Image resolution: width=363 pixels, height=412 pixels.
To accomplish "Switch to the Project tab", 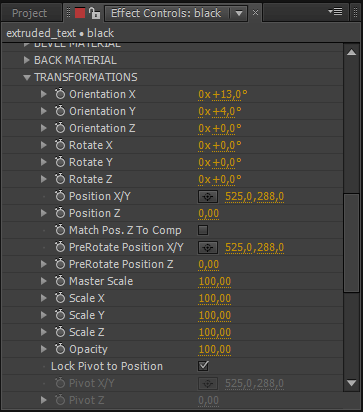I will click(x=30, y=13).
